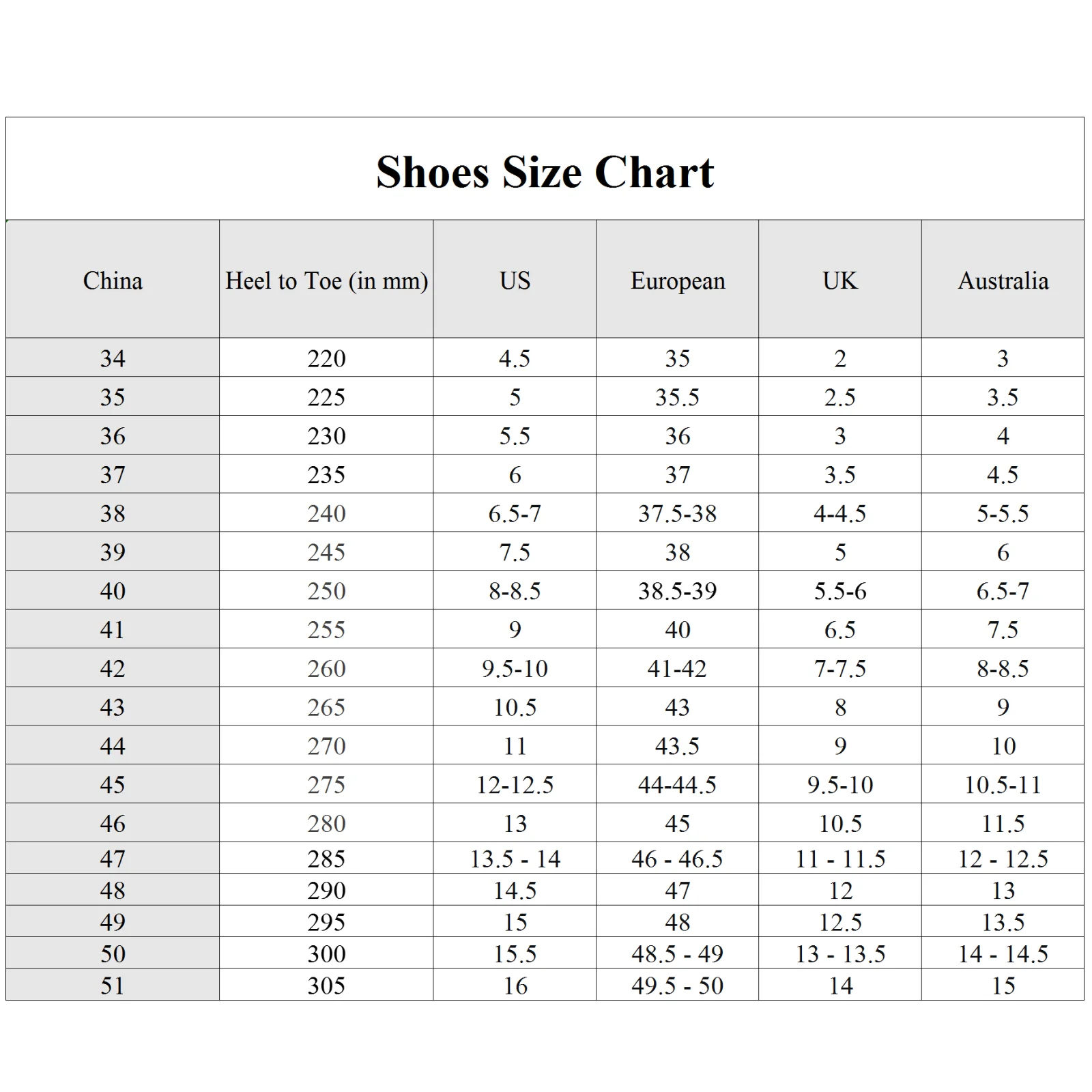The width and height of the screenshot is (1092, 1092).
Task: Click the European 37.5-38 cell
Action: pos(678,513)
